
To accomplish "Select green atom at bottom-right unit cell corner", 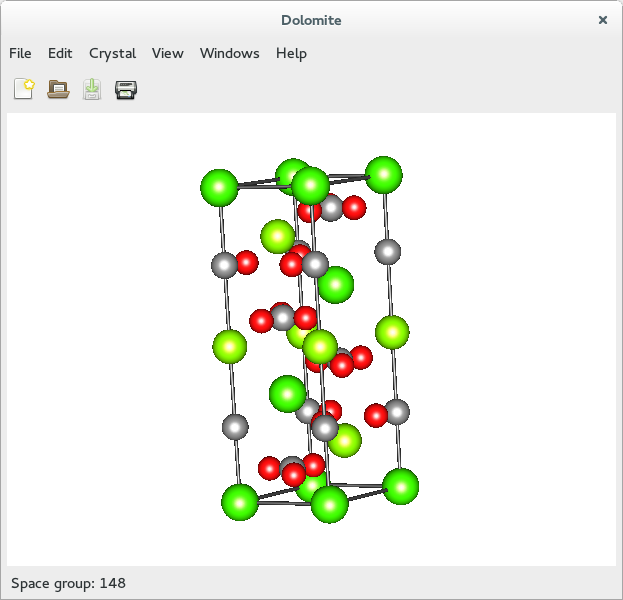I will point(401,486).
